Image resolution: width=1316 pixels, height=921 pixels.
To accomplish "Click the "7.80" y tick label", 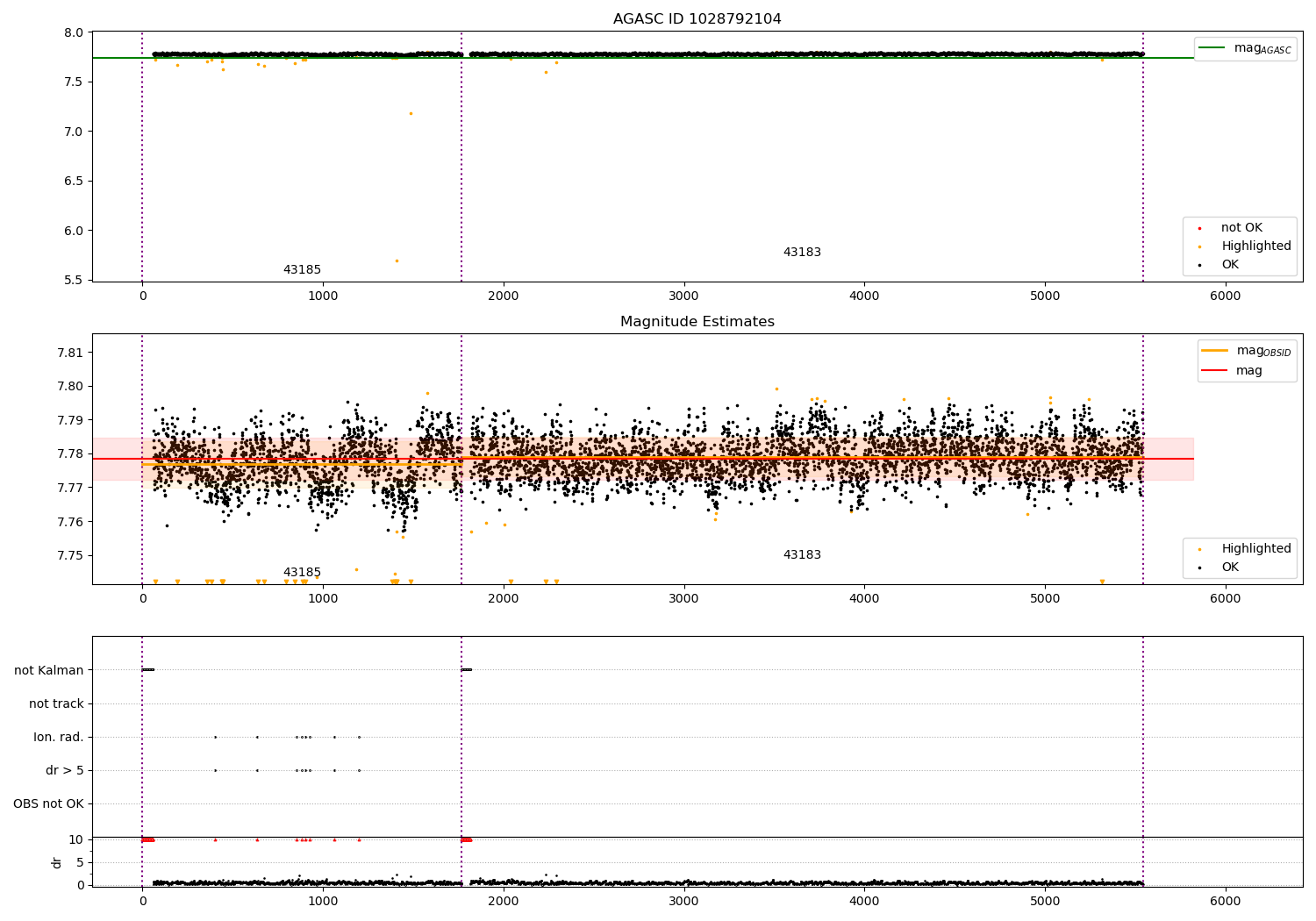I will [70, 387].
